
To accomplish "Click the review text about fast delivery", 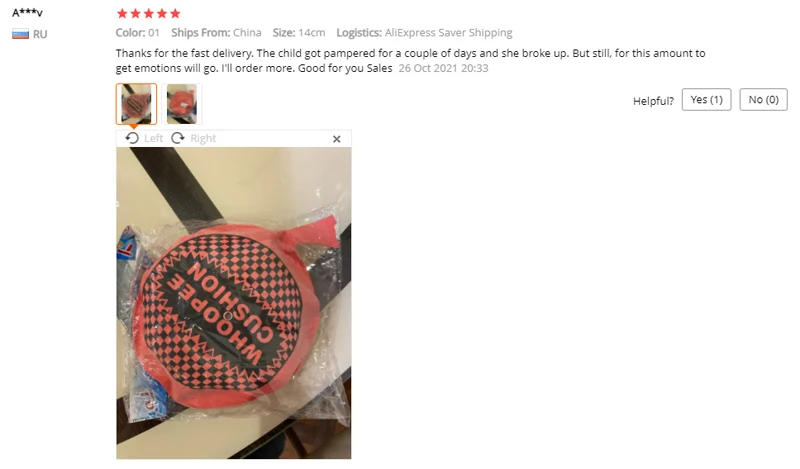I will point(410,61).
